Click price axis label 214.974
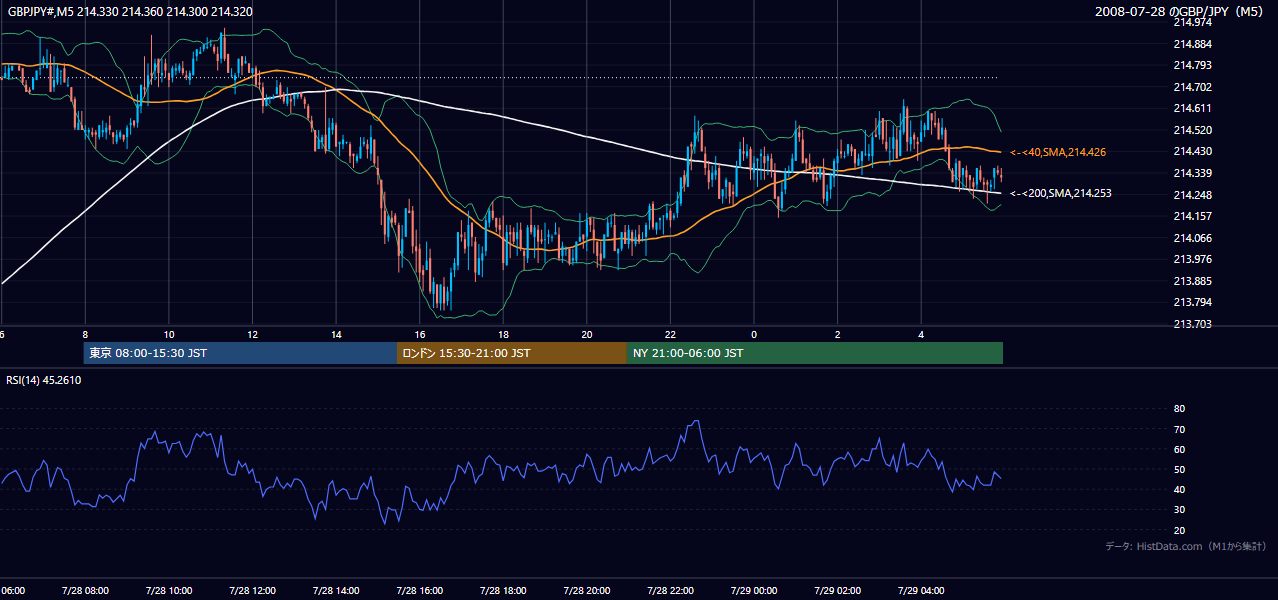The image size is (1278, 600). 1191,22
